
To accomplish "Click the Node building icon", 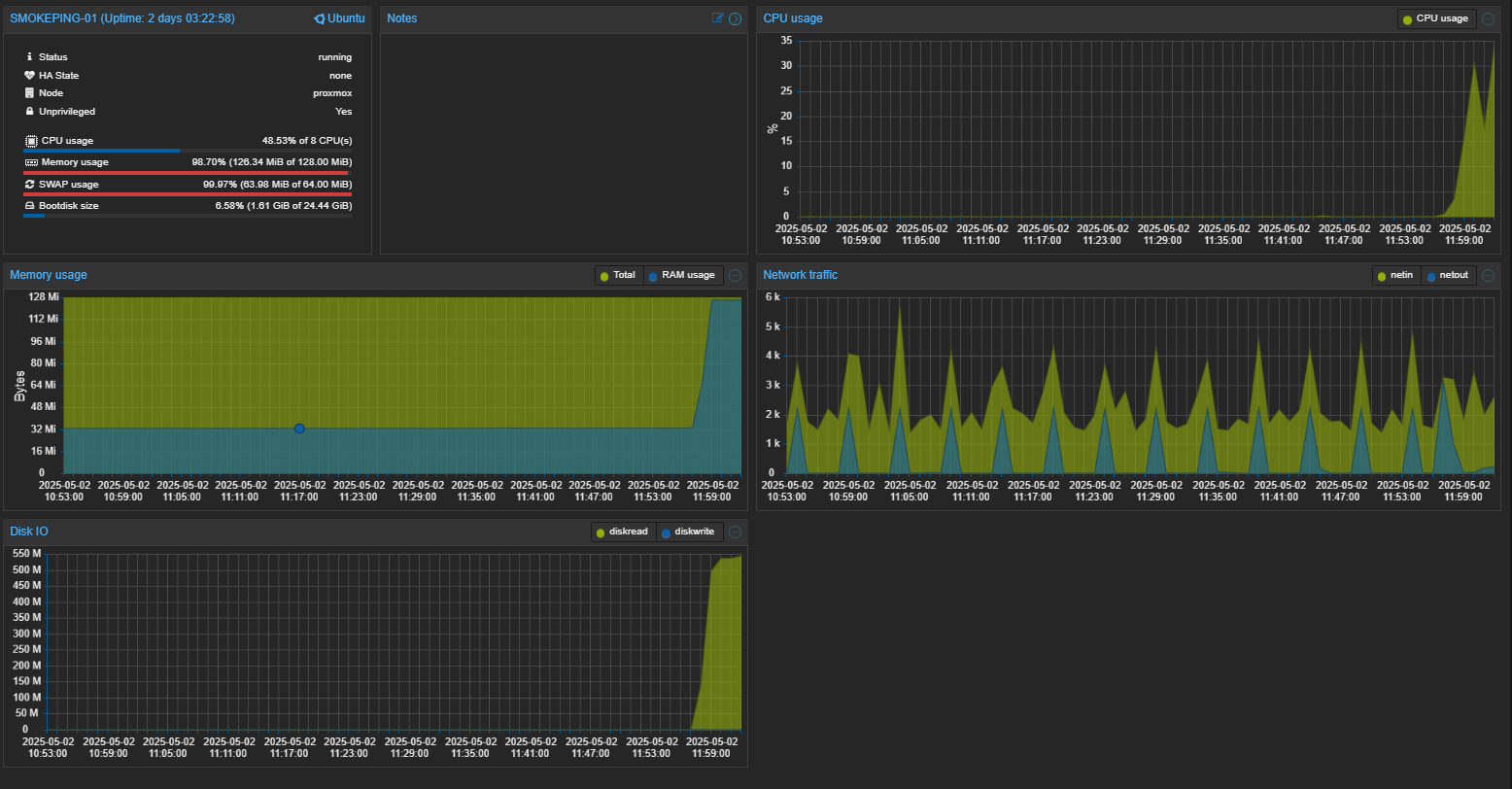I will pyautogui.click(x=29, y=93).
